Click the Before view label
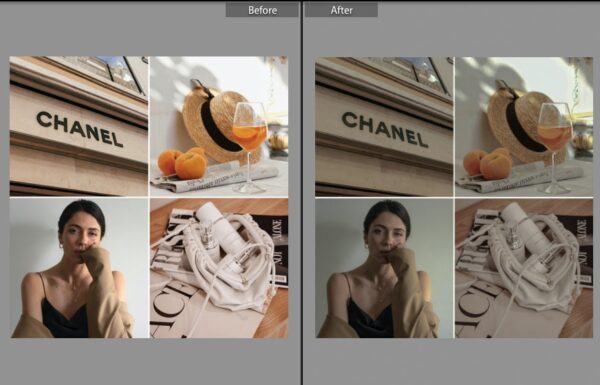 pyautogui.click(x=262, y=10)
